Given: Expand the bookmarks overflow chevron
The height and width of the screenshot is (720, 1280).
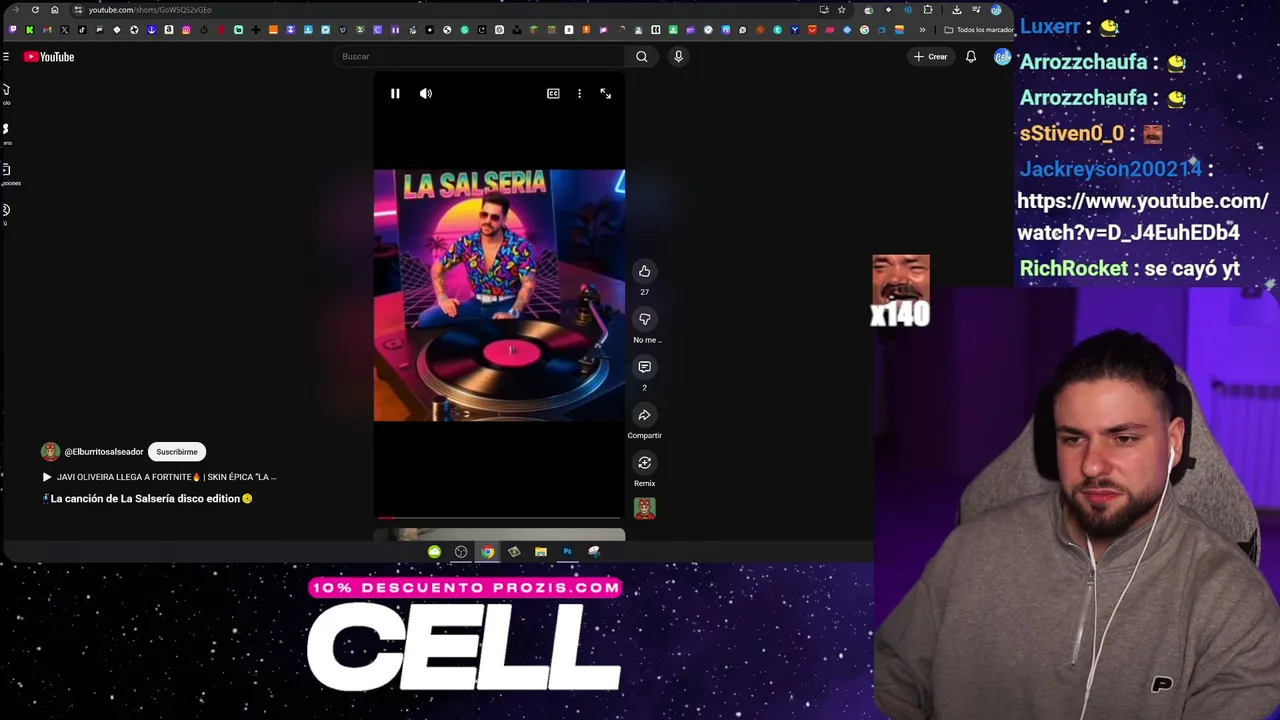Looking at the screenshot, I should pyautogui.click(x=922, y=30).
